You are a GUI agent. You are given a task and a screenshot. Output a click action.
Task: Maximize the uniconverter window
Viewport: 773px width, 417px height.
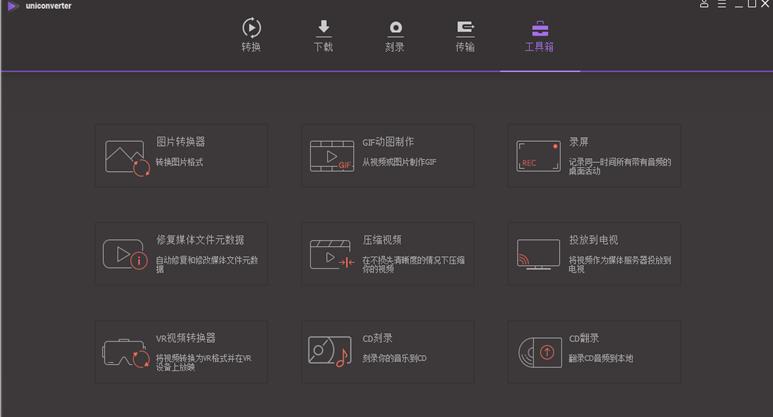(752, 4)
